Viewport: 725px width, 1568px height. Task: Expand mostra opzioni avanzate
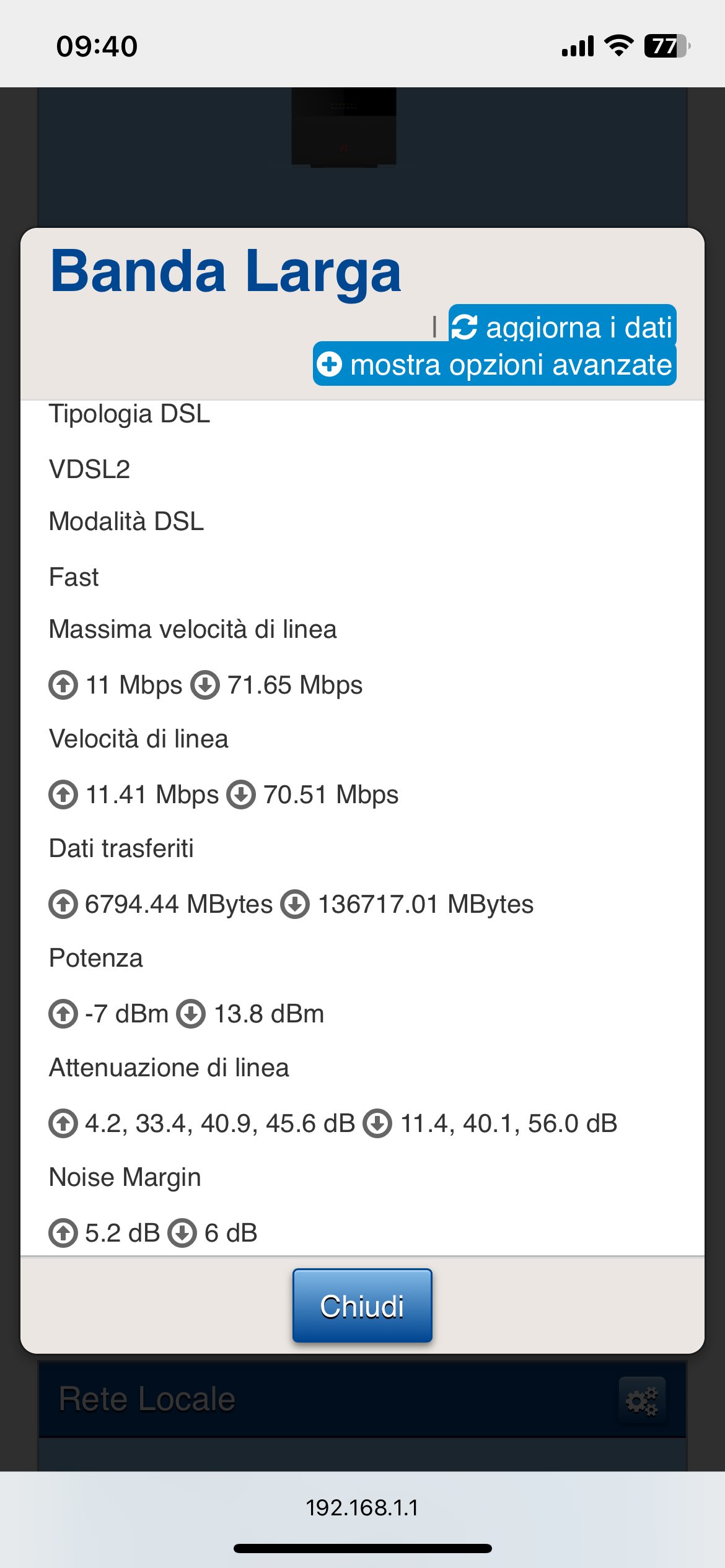(x=511, y=364)
